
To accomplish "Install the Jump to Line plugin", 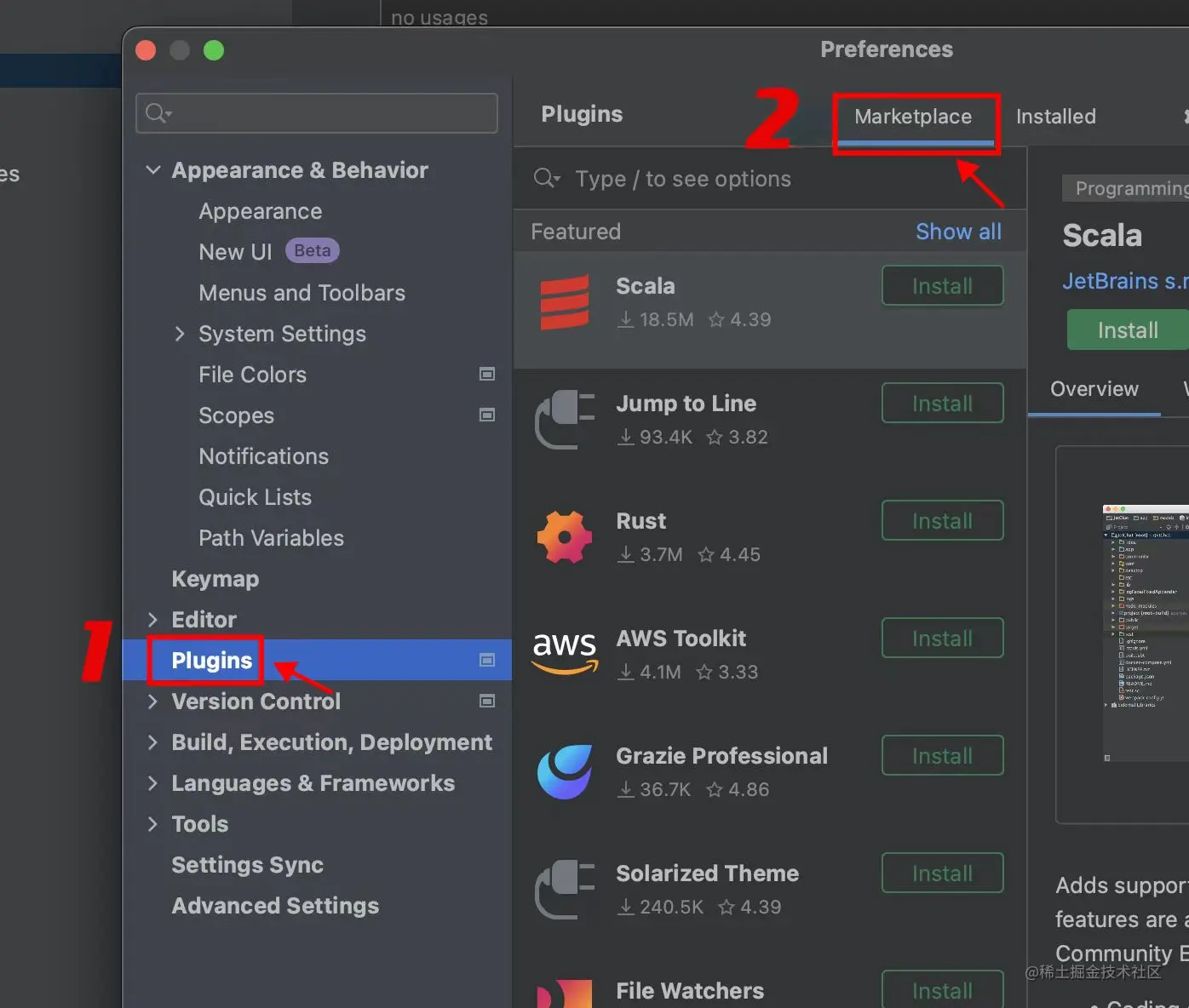I will click(x=942, y=404).
